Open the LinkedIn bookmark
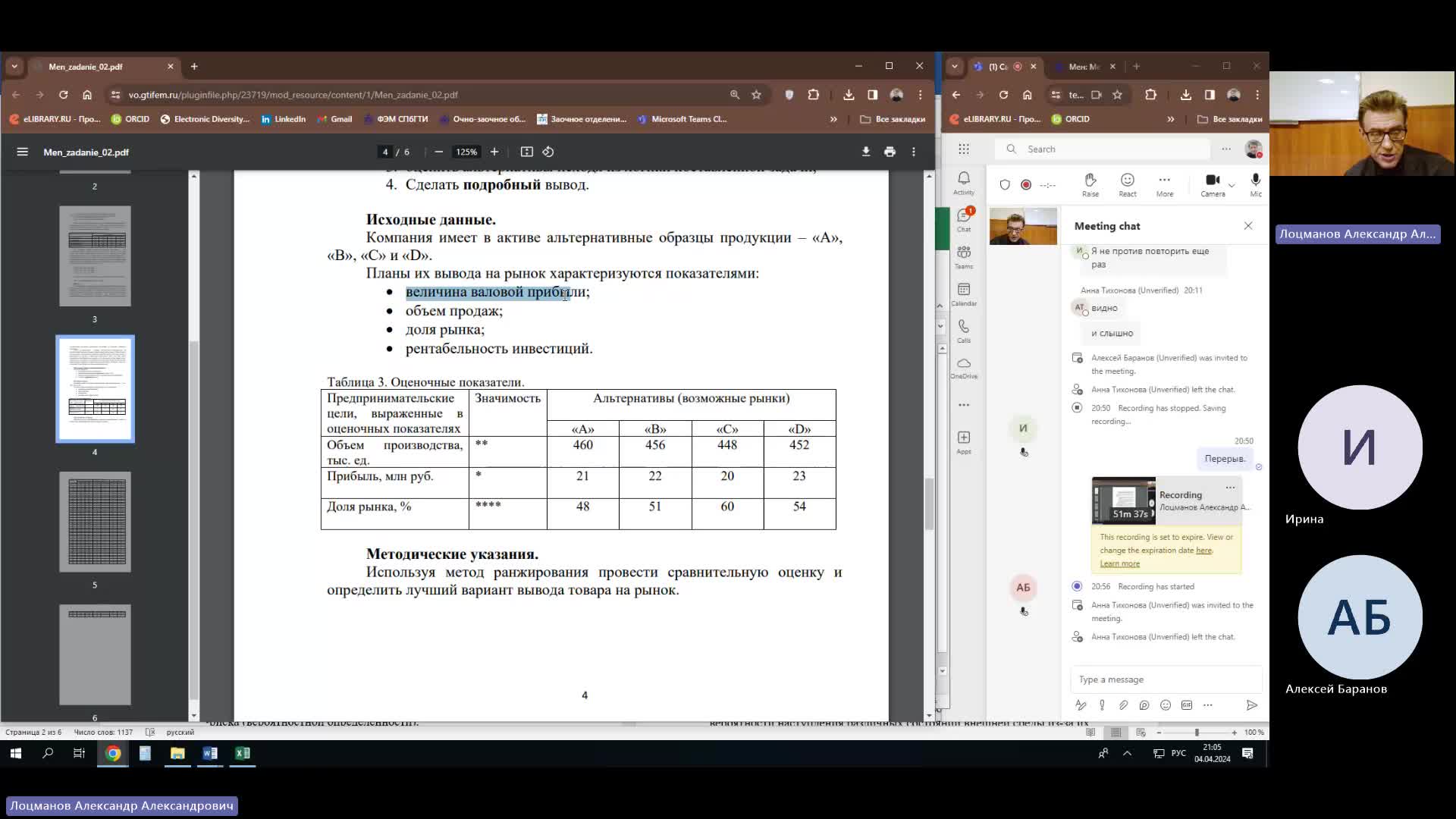1456x819 pixels. pyautogui.click(x=283, y=119)
